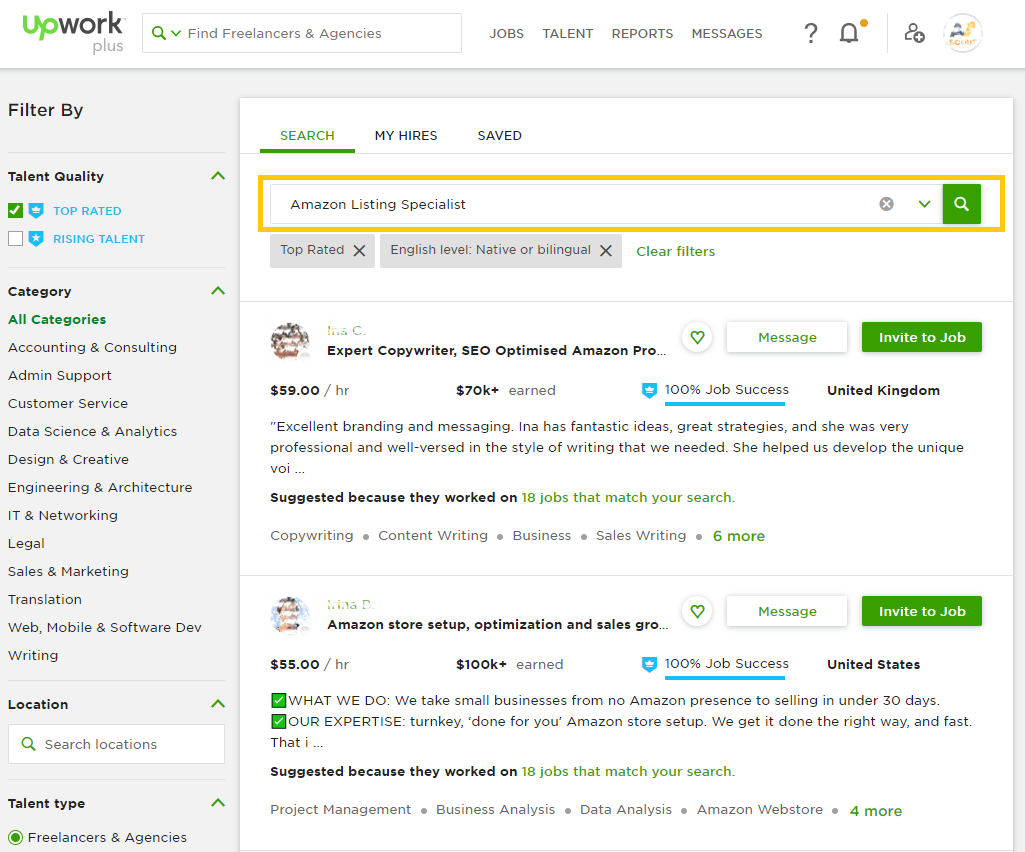1025x852 pixels.
Task: Check the RISING TALENT checkbox
Action: (16, 239)
